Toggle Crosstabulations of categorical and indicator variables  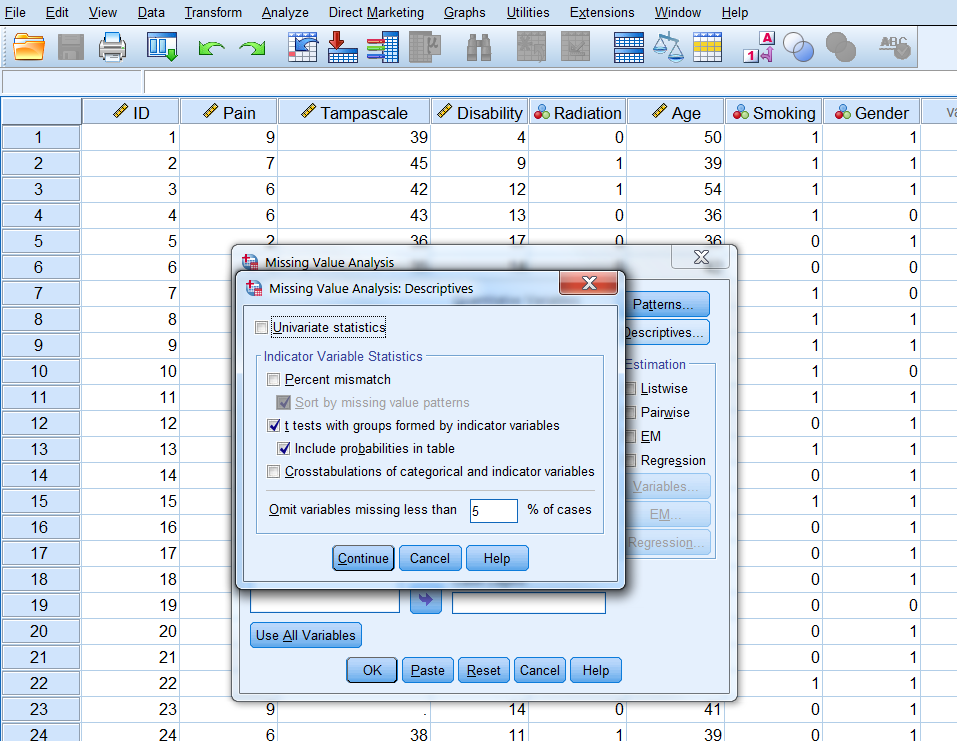click(x=274, y=471)
